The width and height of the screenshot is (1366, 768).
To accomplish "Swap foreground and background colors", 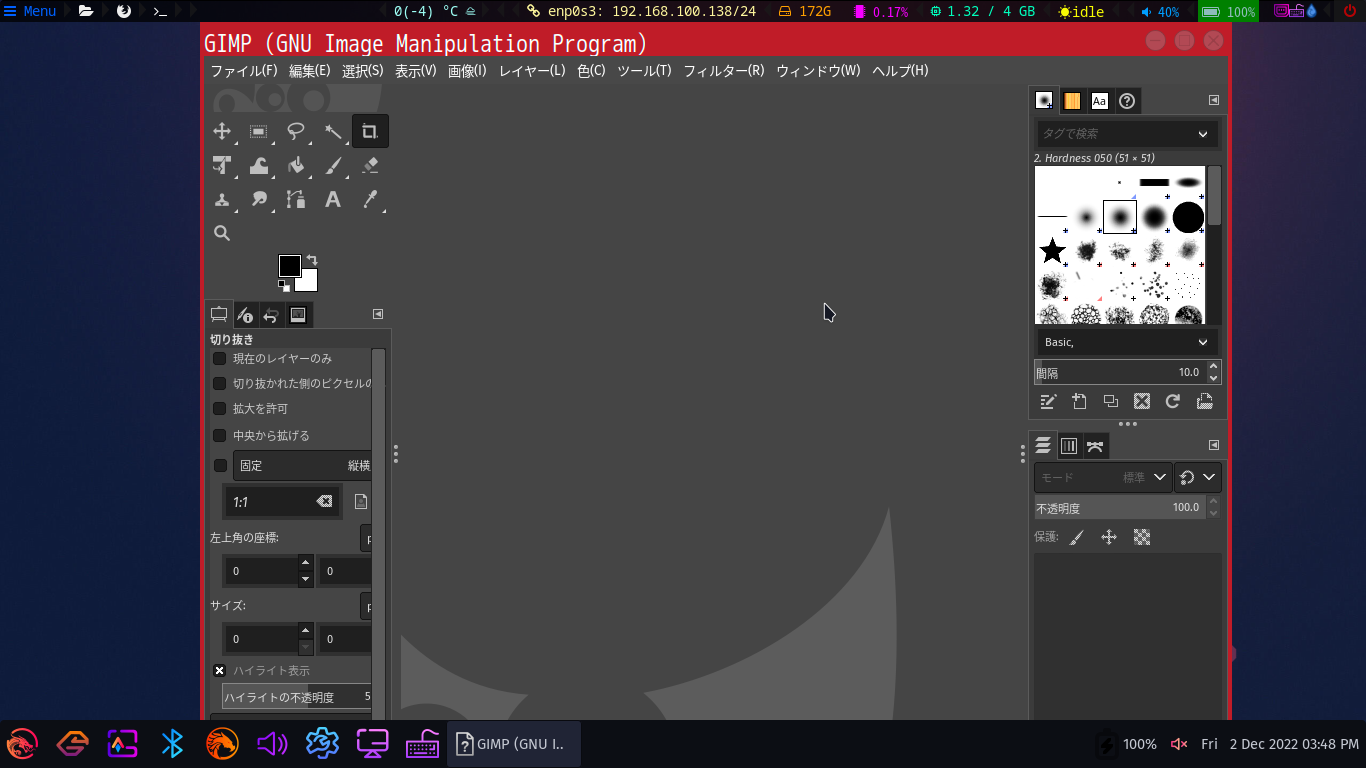I will point(311,260).
